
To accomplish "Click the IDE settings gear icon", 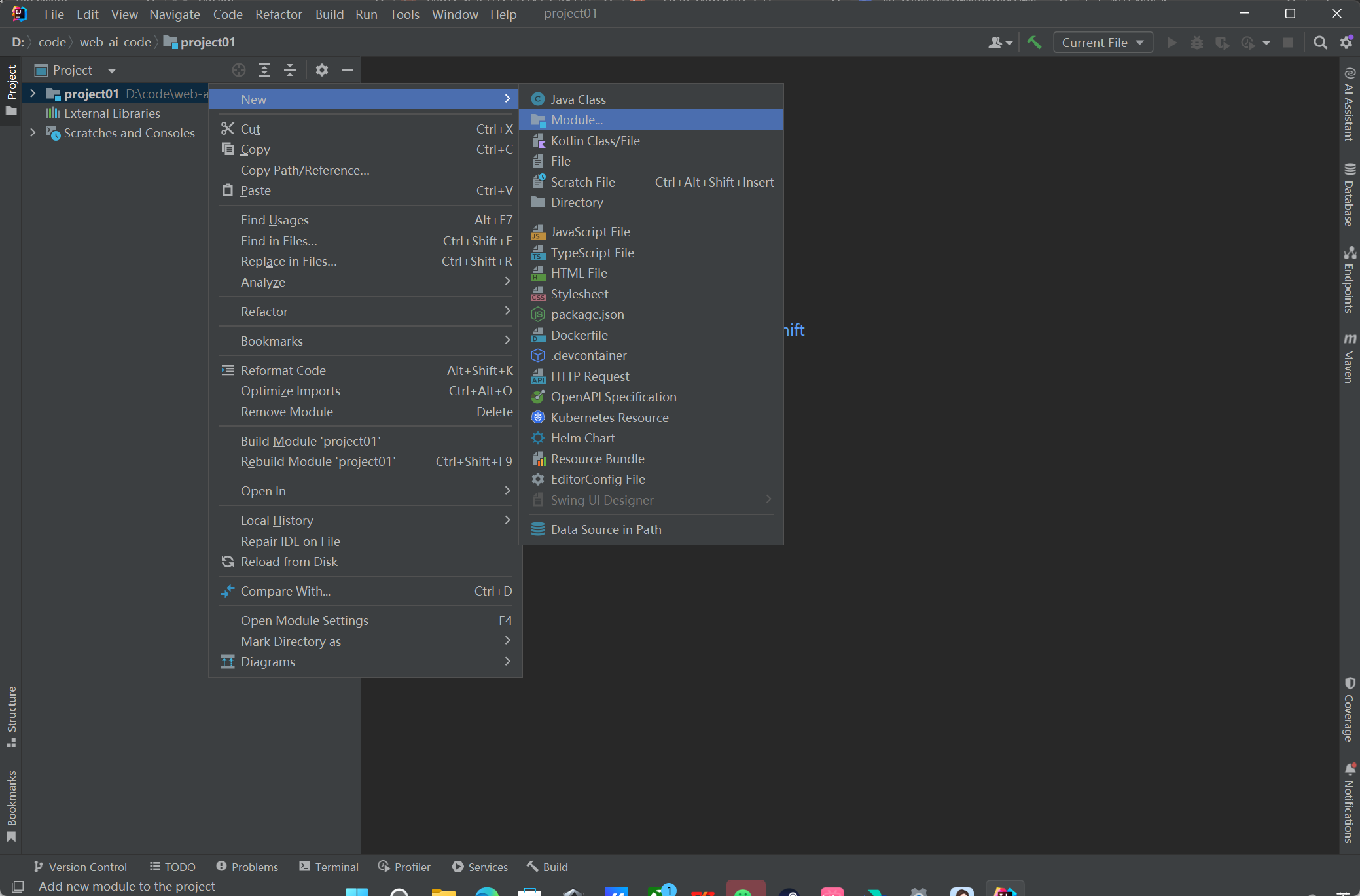I will (1346, 43).
